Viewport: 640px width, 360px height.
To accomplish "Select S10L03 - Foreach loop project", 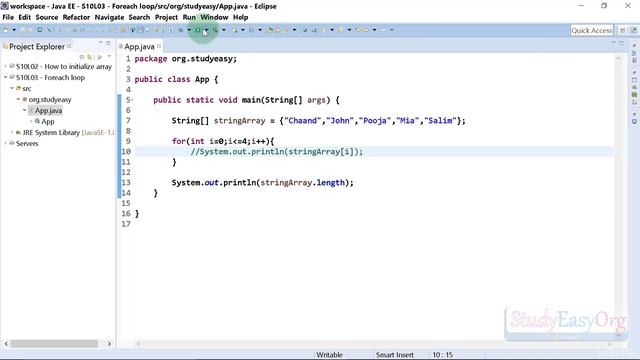I will (50, 77).
